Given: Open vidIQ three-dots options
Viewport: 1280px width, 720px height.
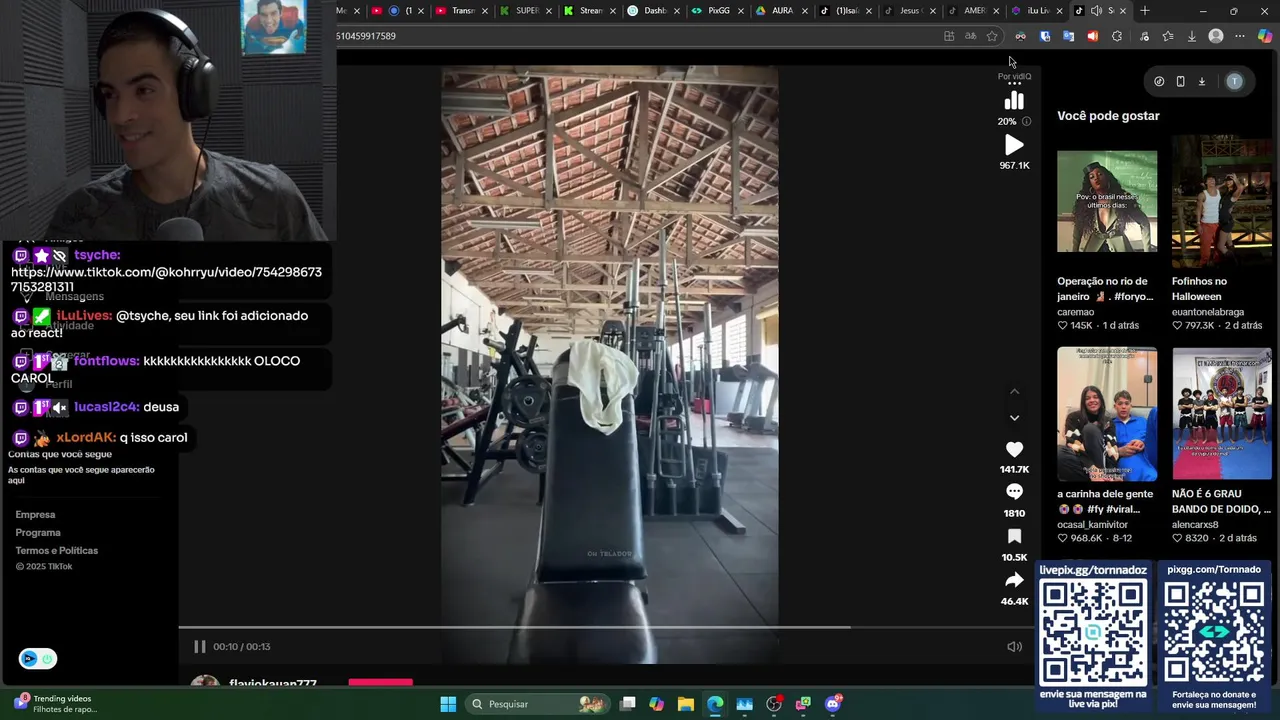Looking at the screenshot, I should coord(1014,85).
